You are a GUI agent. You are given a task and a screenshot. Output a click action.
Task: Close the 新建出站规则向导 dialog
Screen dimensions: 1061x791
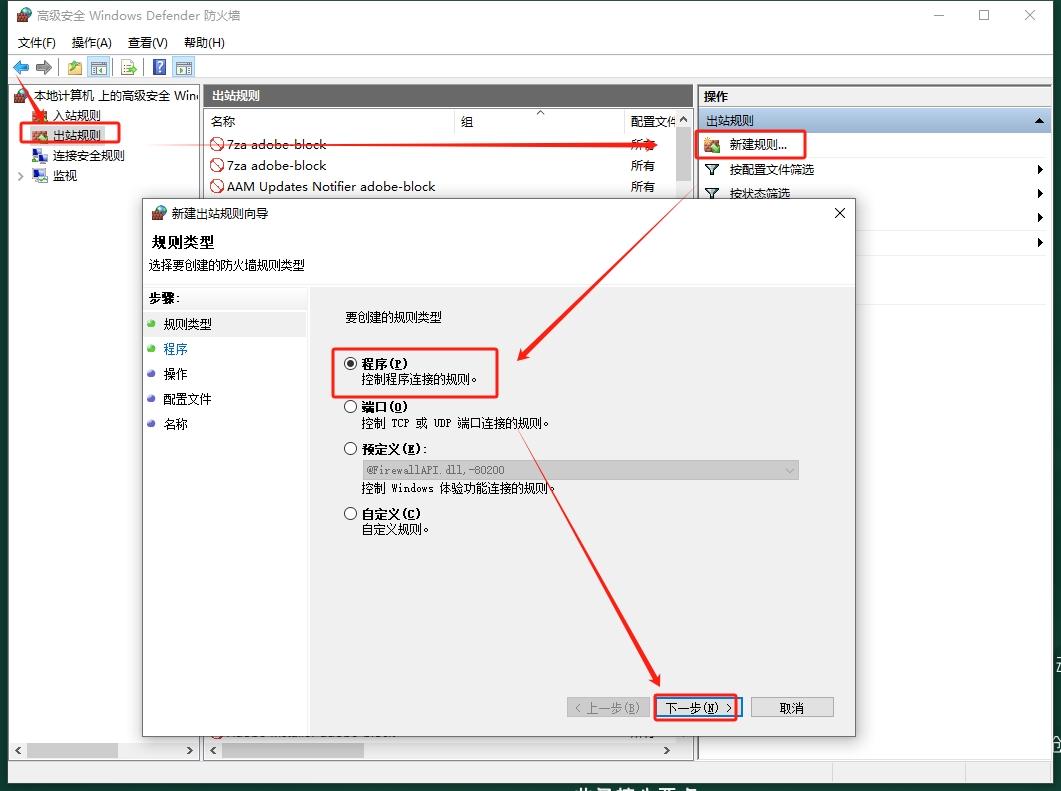(840, 213)
